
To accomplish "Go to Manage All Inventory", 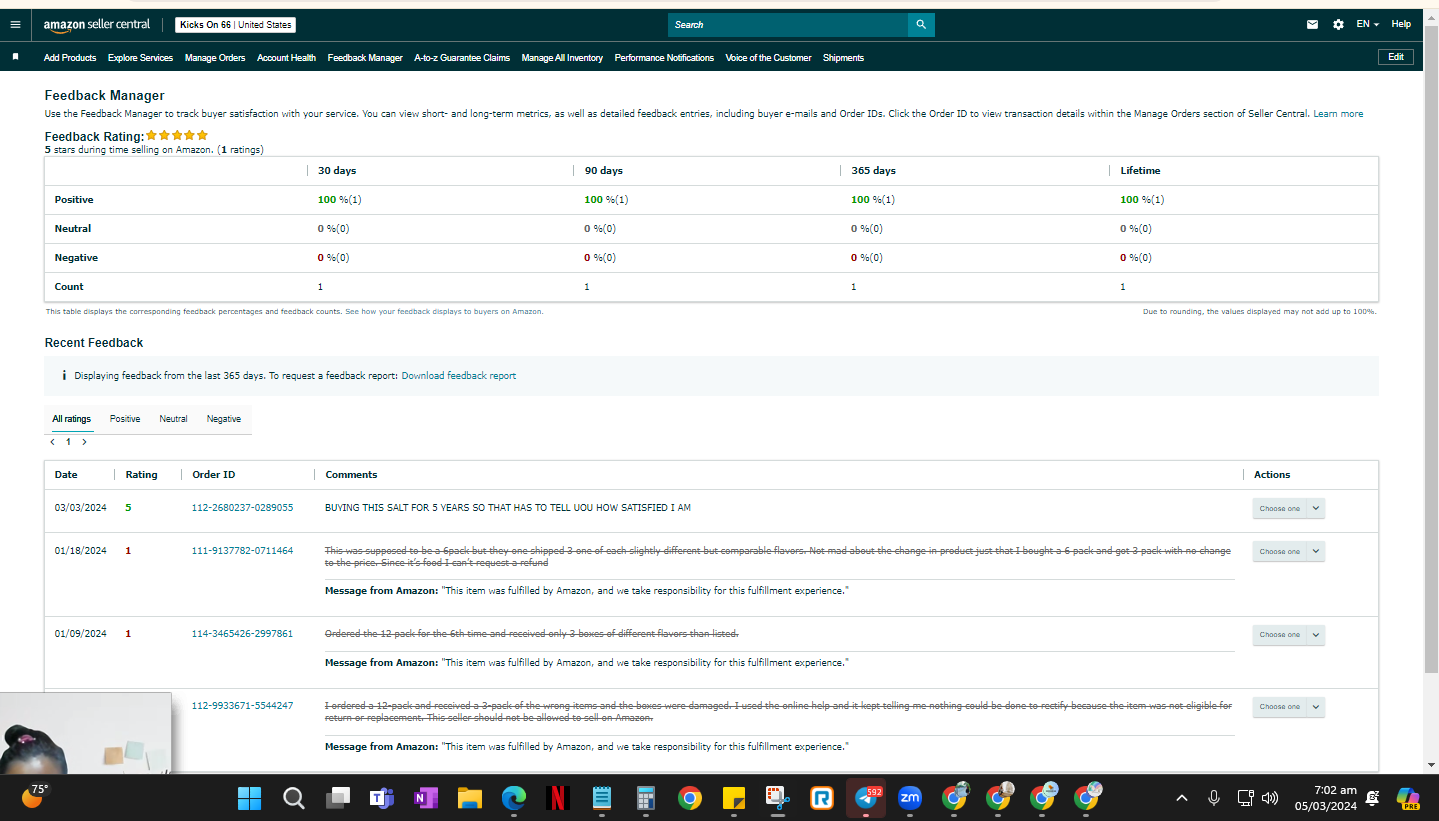I will (x=562, y=58).
